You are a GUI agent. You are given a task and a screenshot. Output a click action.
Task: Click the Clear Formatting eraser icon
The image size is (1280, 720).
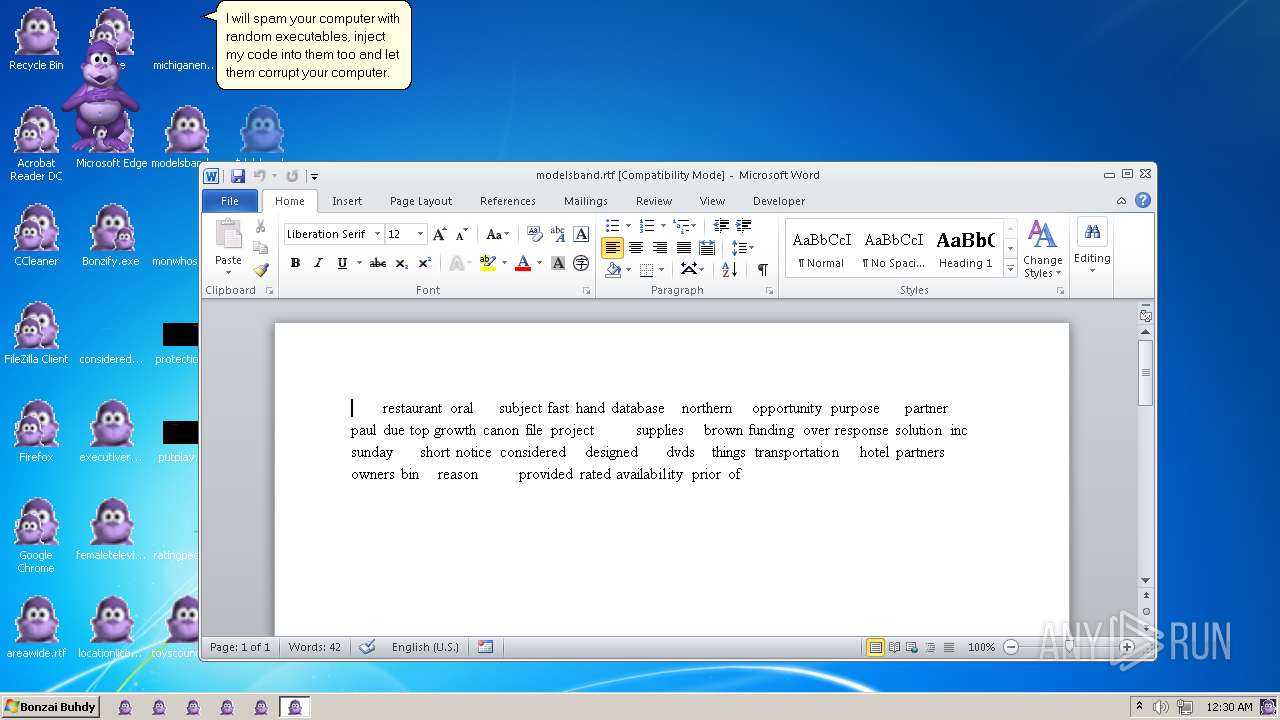534,234
